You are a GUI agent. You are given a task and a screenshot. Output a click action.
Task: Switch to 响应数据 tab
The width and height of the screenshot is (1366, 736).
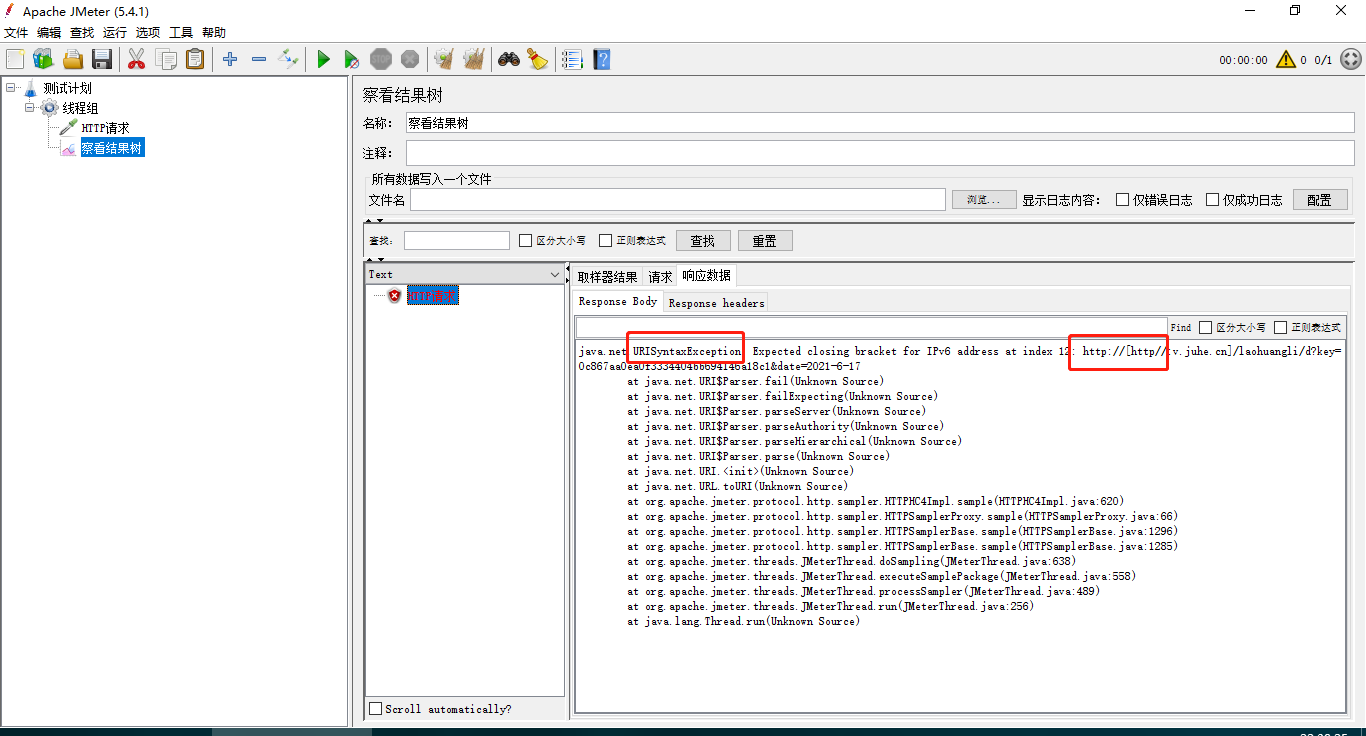706,276
